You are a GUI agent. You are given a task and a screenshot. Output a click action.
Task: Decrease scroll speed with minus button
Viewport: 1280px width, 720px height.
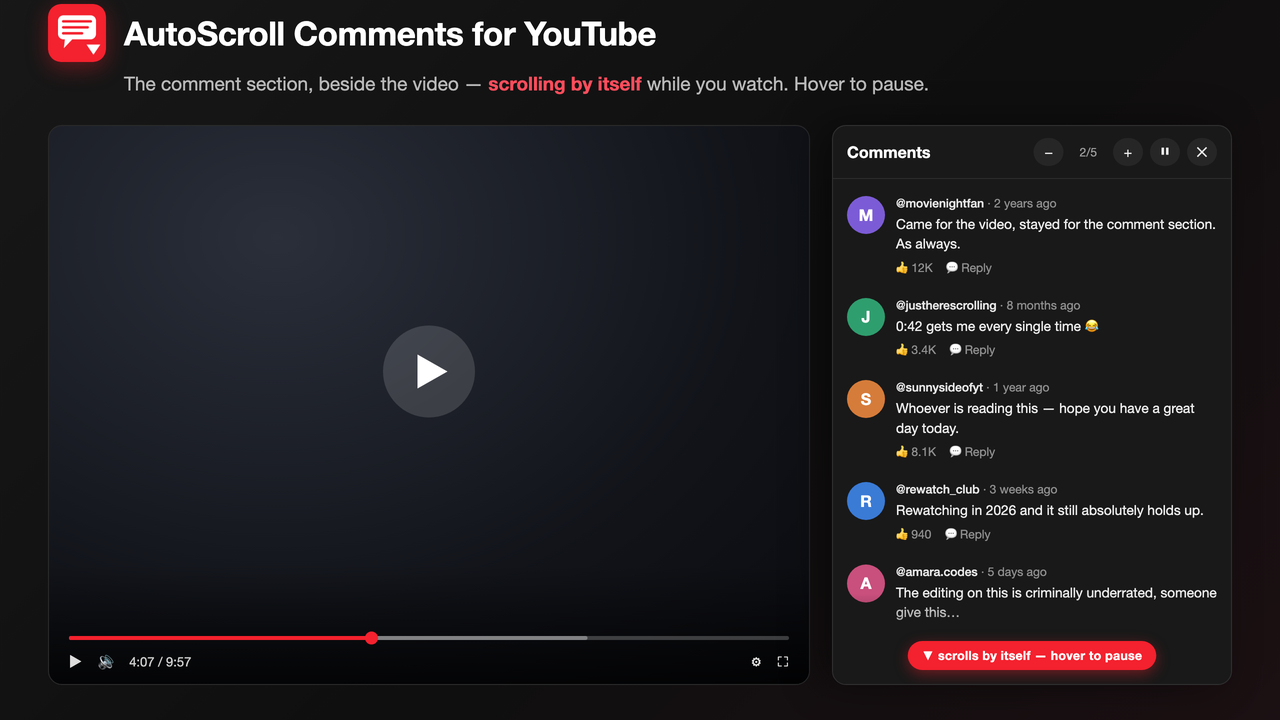pos(1048,152)
